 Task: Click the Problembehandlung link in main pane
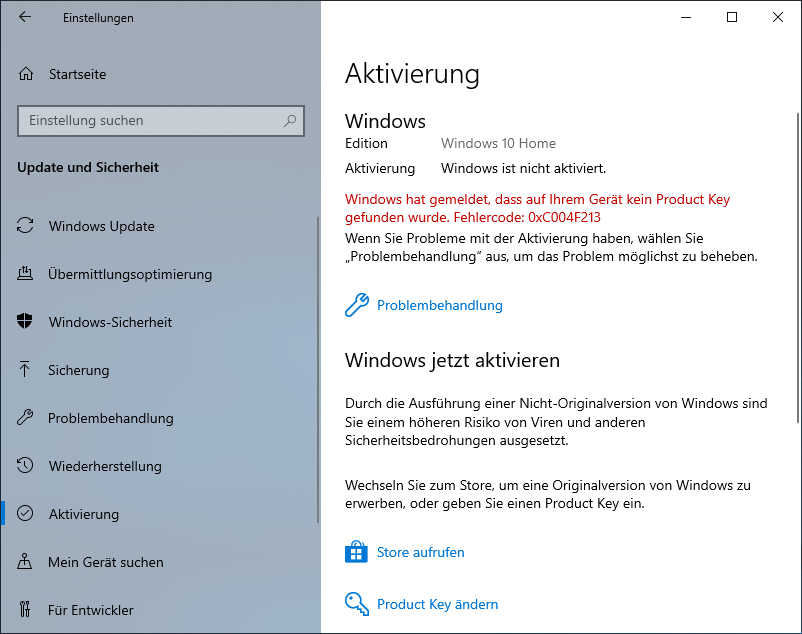(440, 305)
